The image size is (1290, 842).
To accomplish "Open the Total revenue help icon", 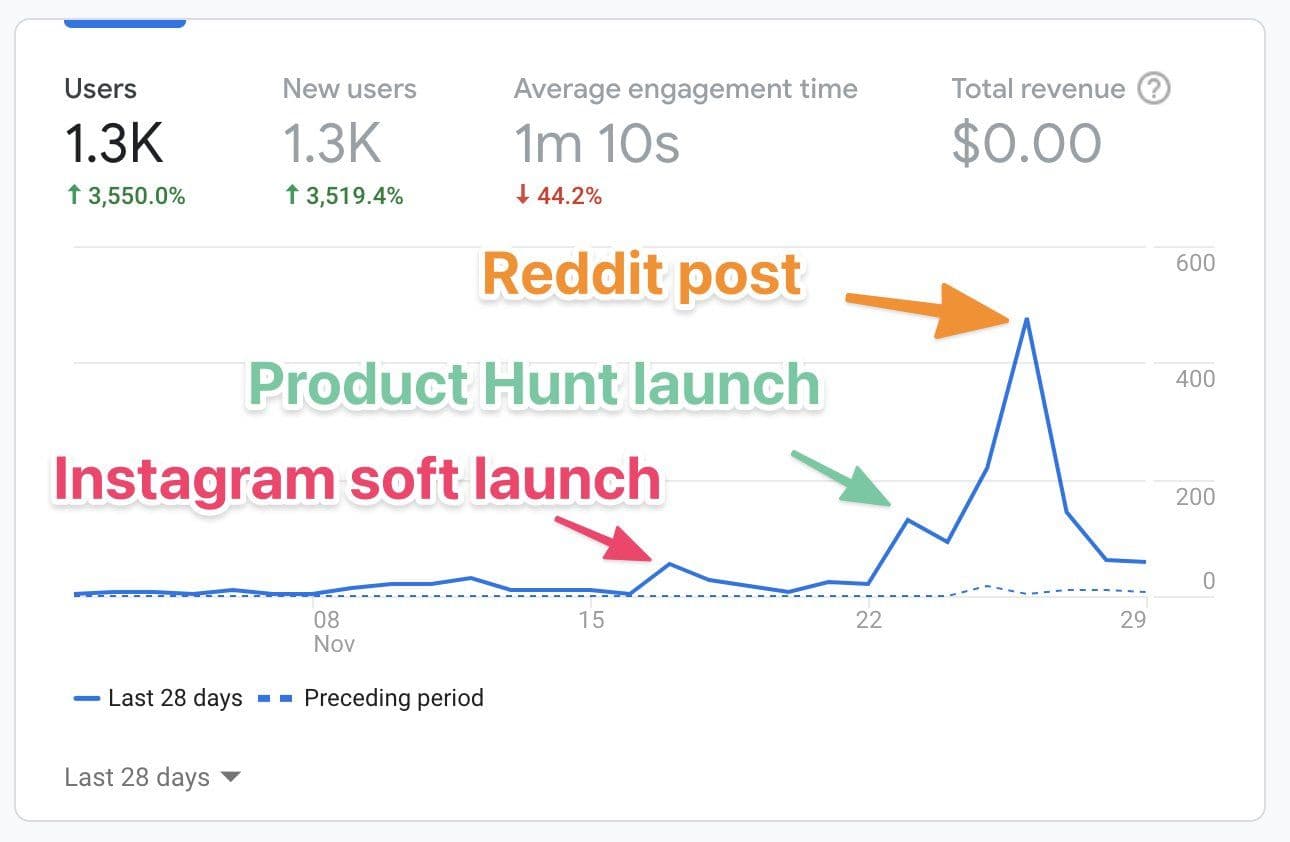I will [x=1154, y=89].
